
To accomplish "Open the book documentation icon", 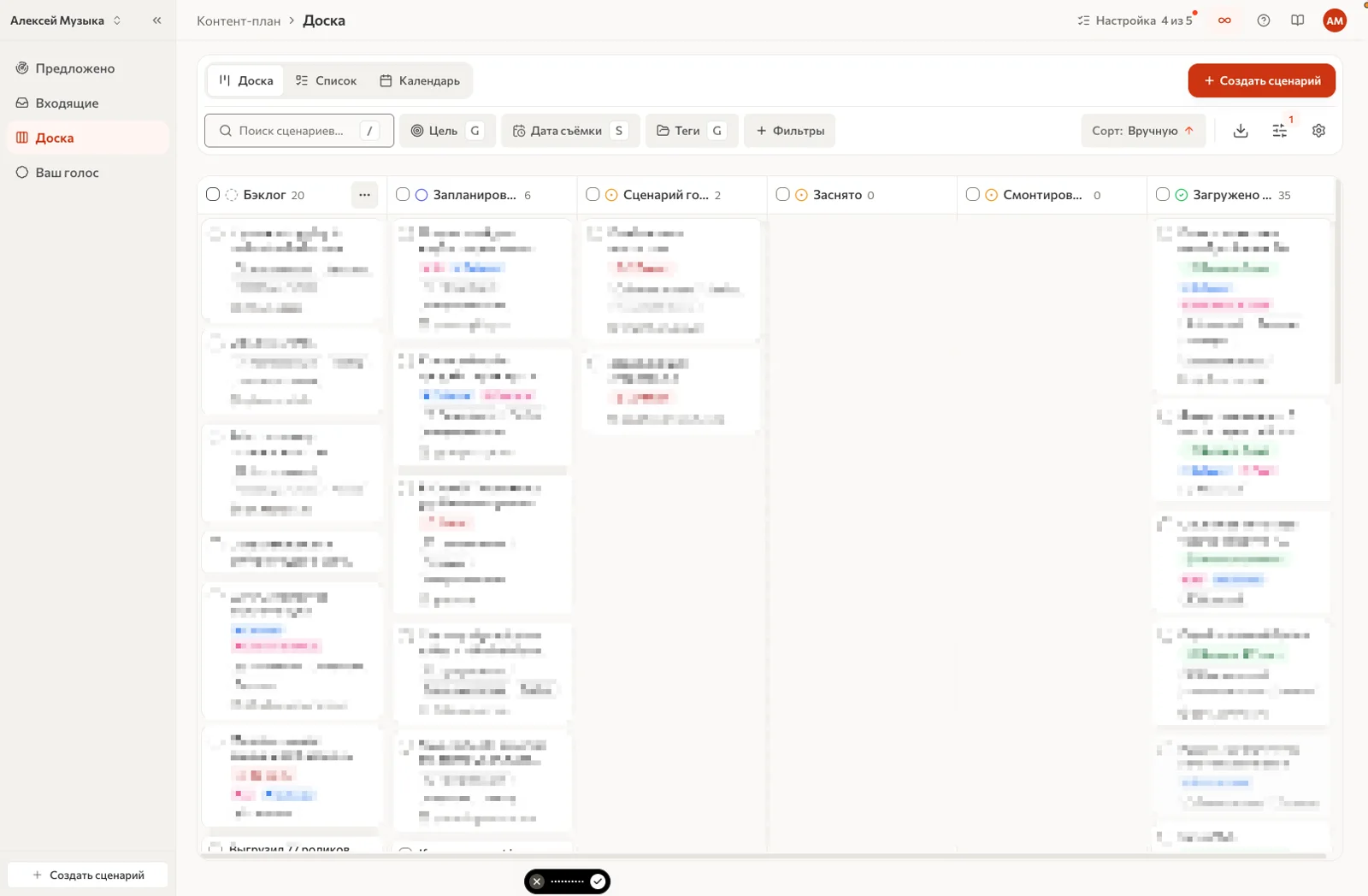I will (1298, 21).
